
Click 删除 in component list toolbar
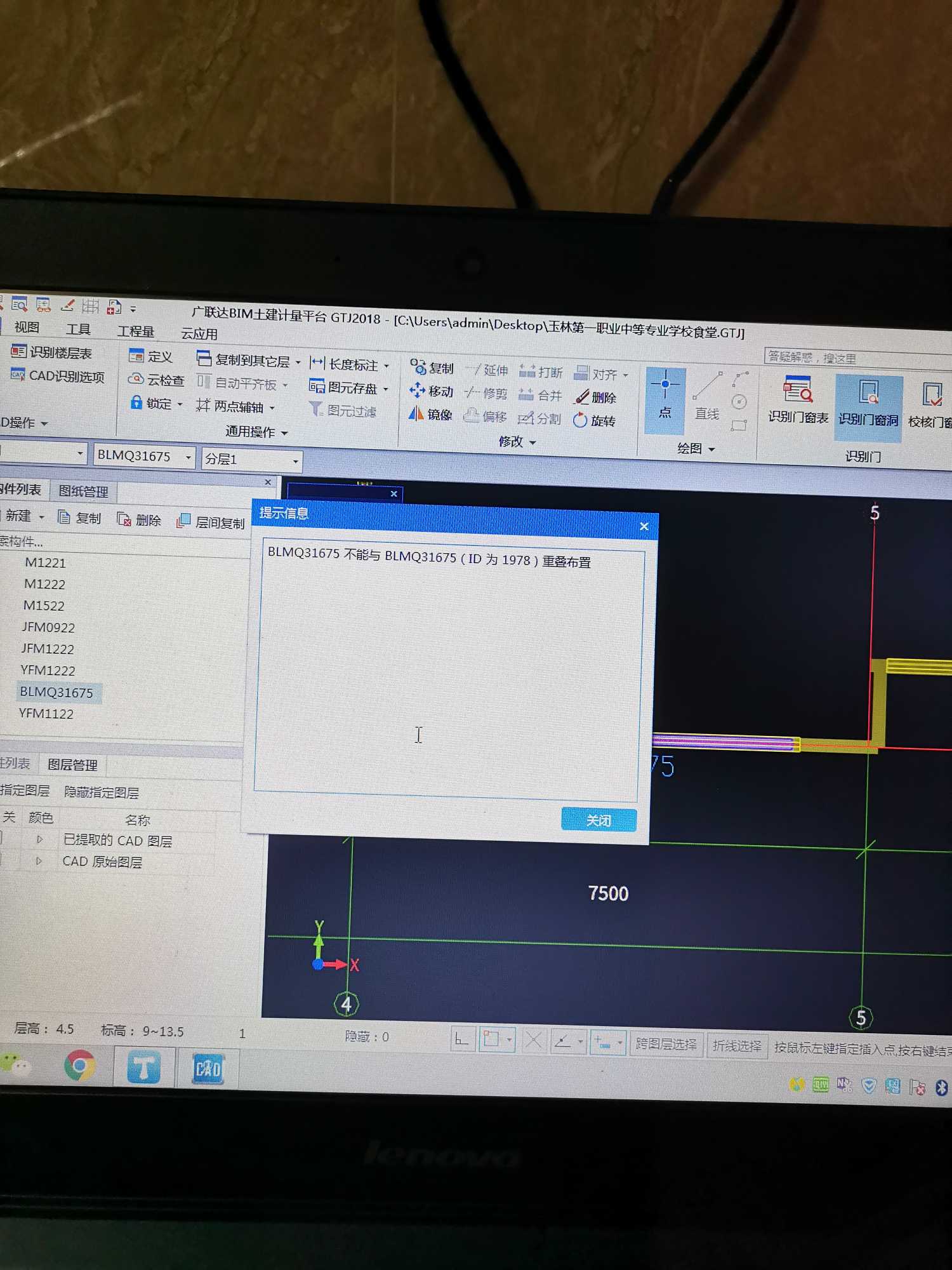coord(139,519)
